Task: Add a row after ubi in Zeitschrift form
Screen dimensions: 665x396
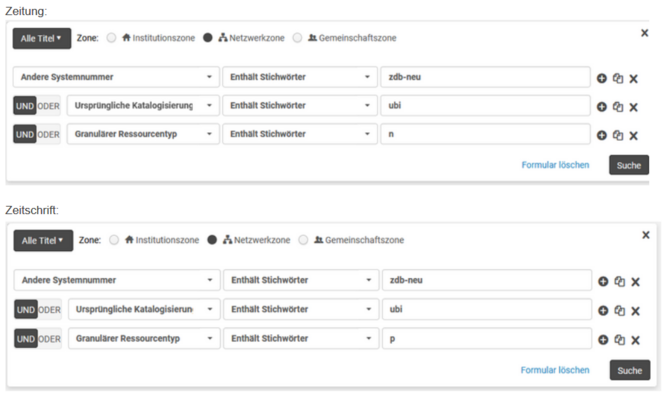Action: click(603, 311)
